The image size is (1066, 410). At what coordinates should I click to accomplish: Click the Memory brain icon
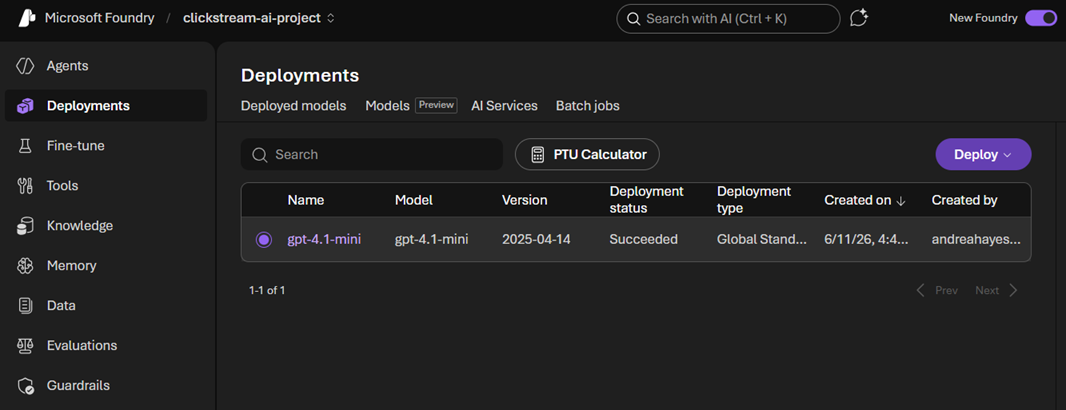click(25, 266)
